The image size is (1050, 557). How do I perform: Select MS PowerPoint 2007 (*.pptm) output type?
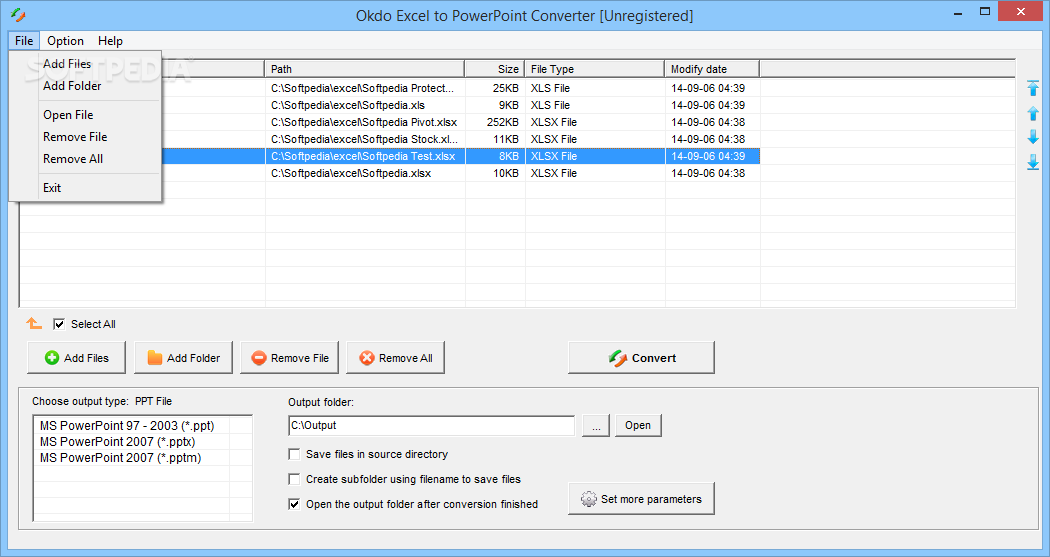[121, 458]
